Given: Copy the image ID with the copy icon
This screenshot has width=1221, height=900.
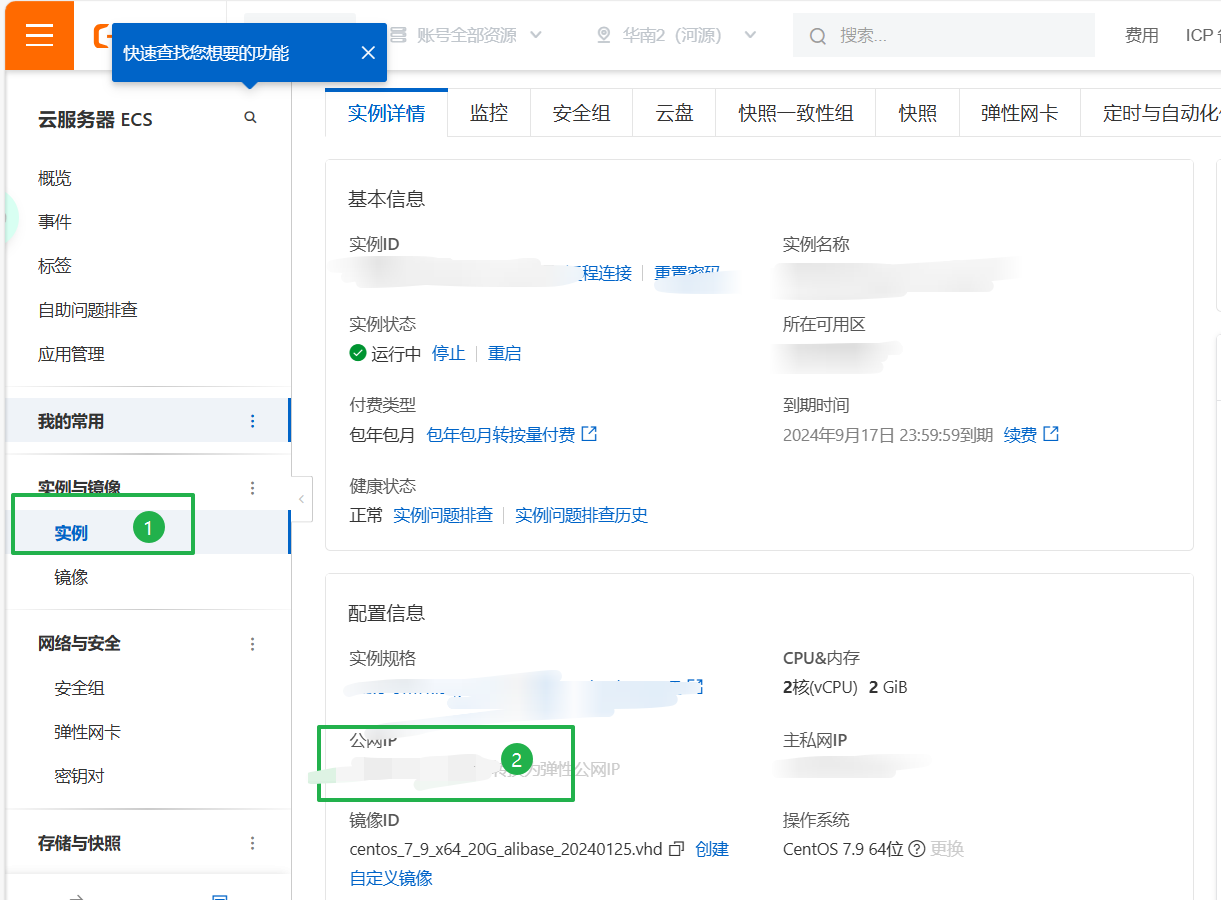Looking at the screenshot, I should tap(676, 849).
